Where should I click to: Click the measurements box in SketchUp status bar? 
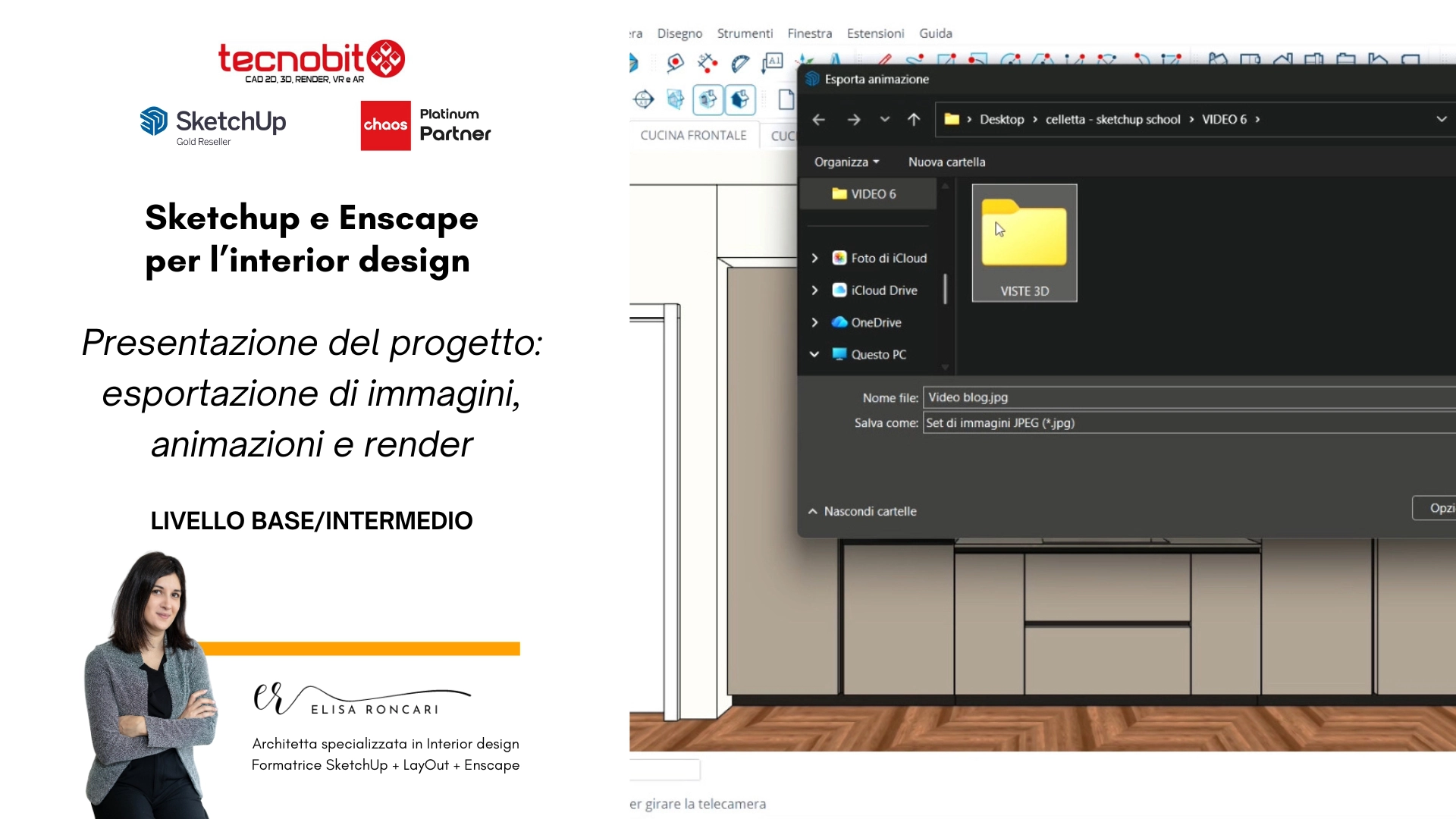pyautogui.click(x=665, y=770)
